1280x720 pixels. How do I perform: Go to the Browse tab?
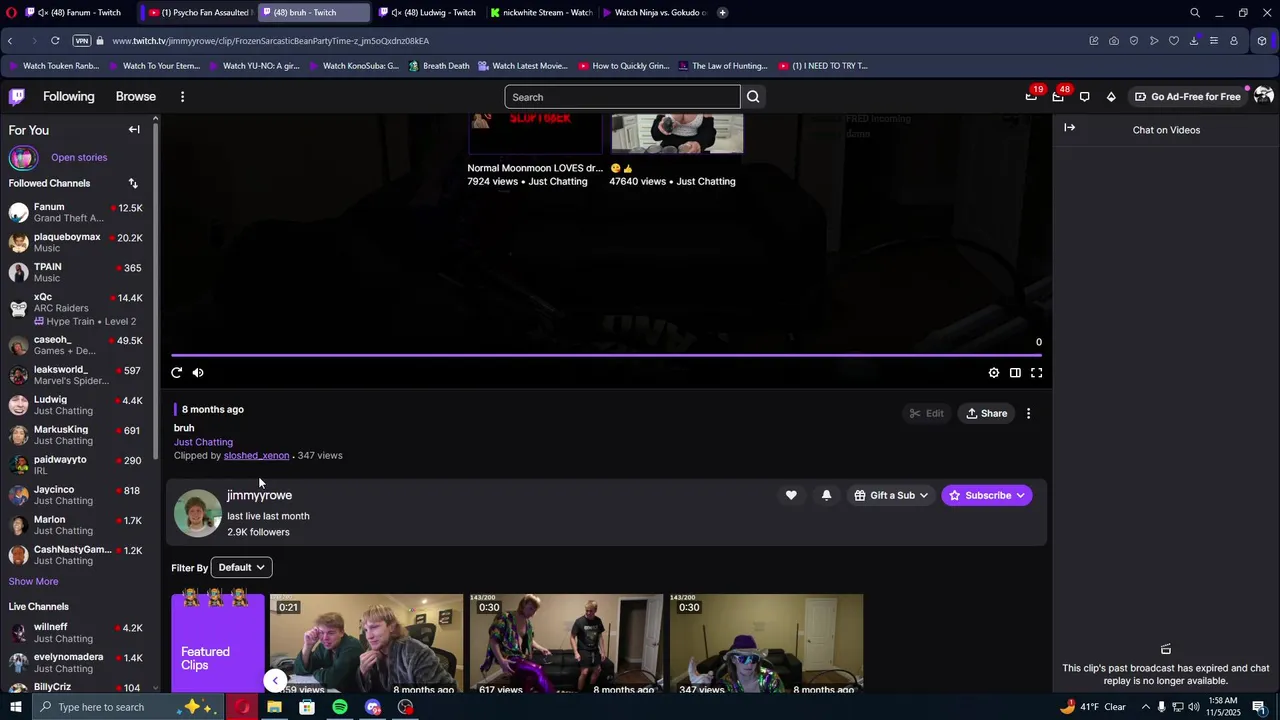[136, 97]
